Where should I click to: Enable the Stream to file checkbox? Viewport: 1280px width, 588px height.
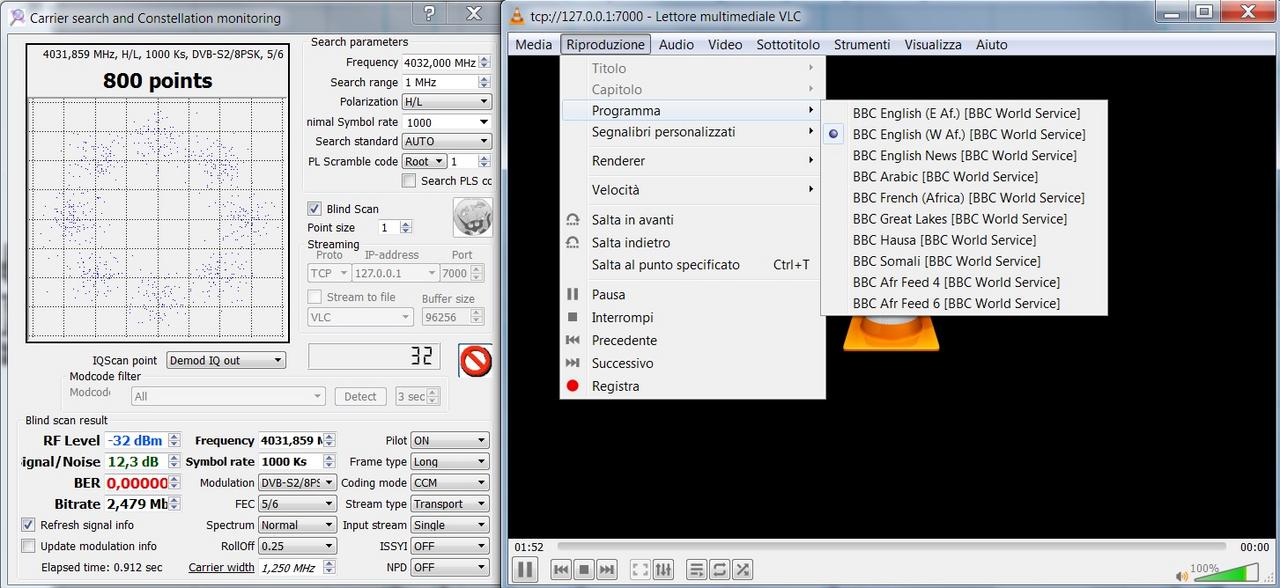point(314,297)
